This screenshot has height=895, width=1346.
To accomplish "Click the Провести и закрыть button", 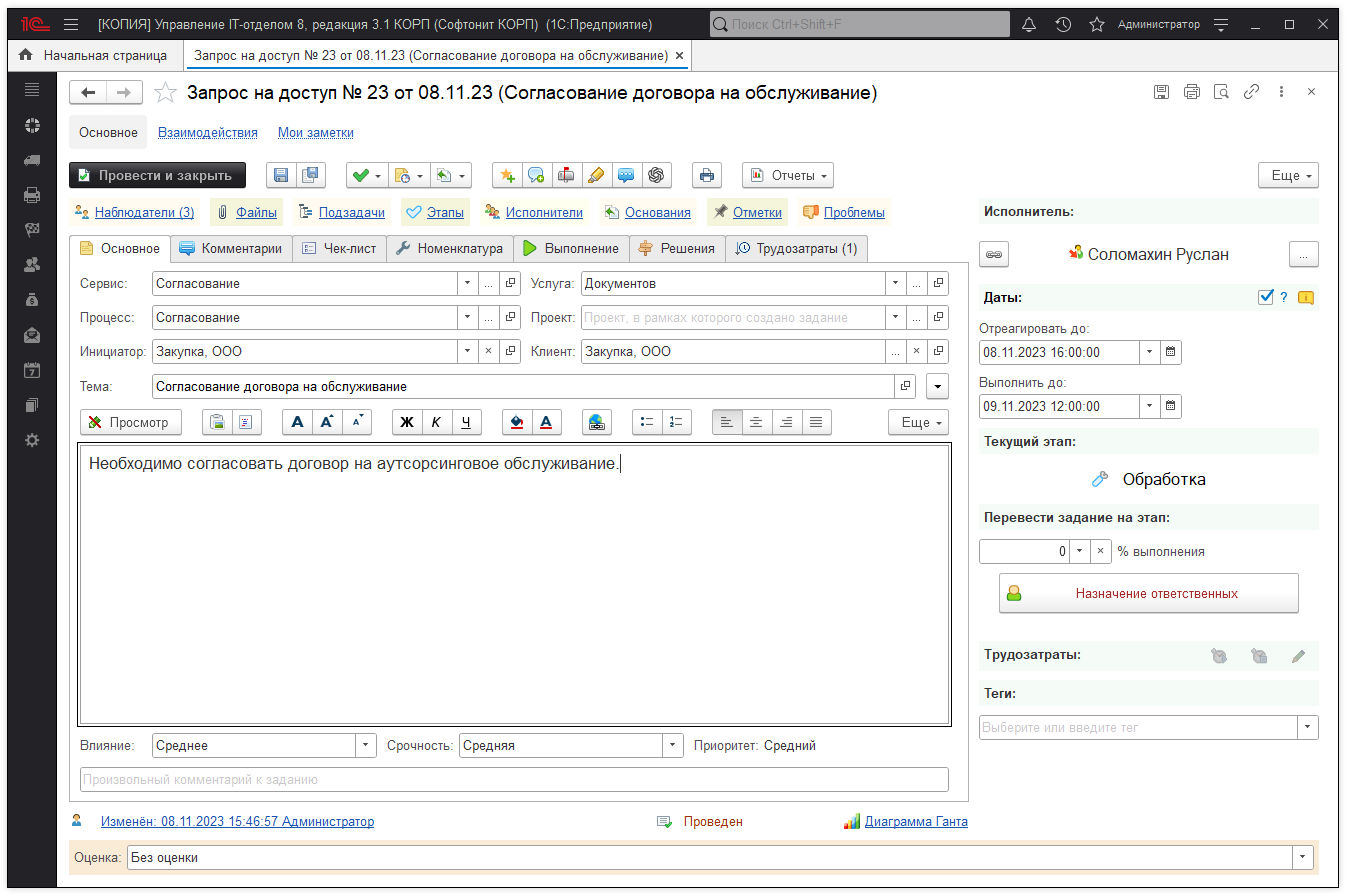I will tap(157, 175).
